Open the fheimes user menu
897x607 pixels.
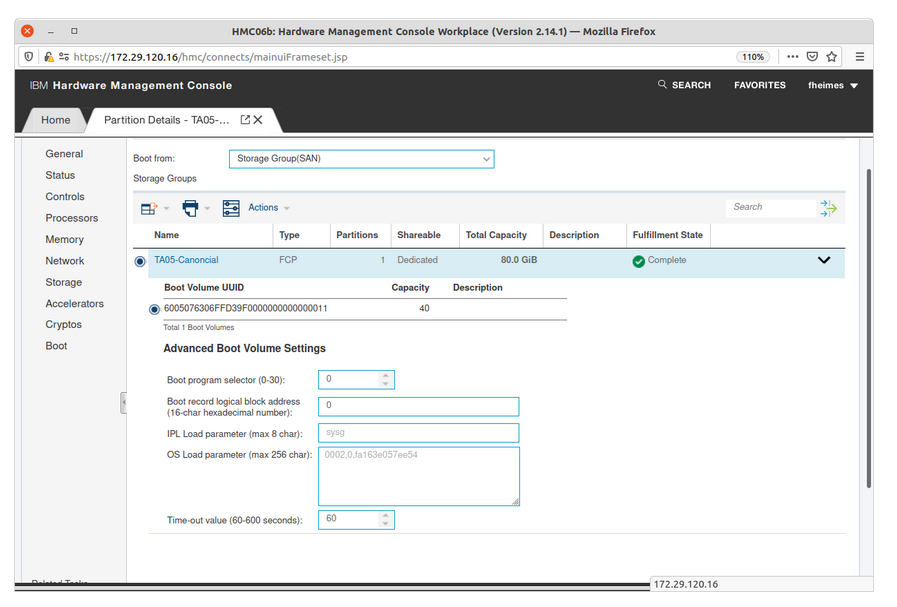833,86
